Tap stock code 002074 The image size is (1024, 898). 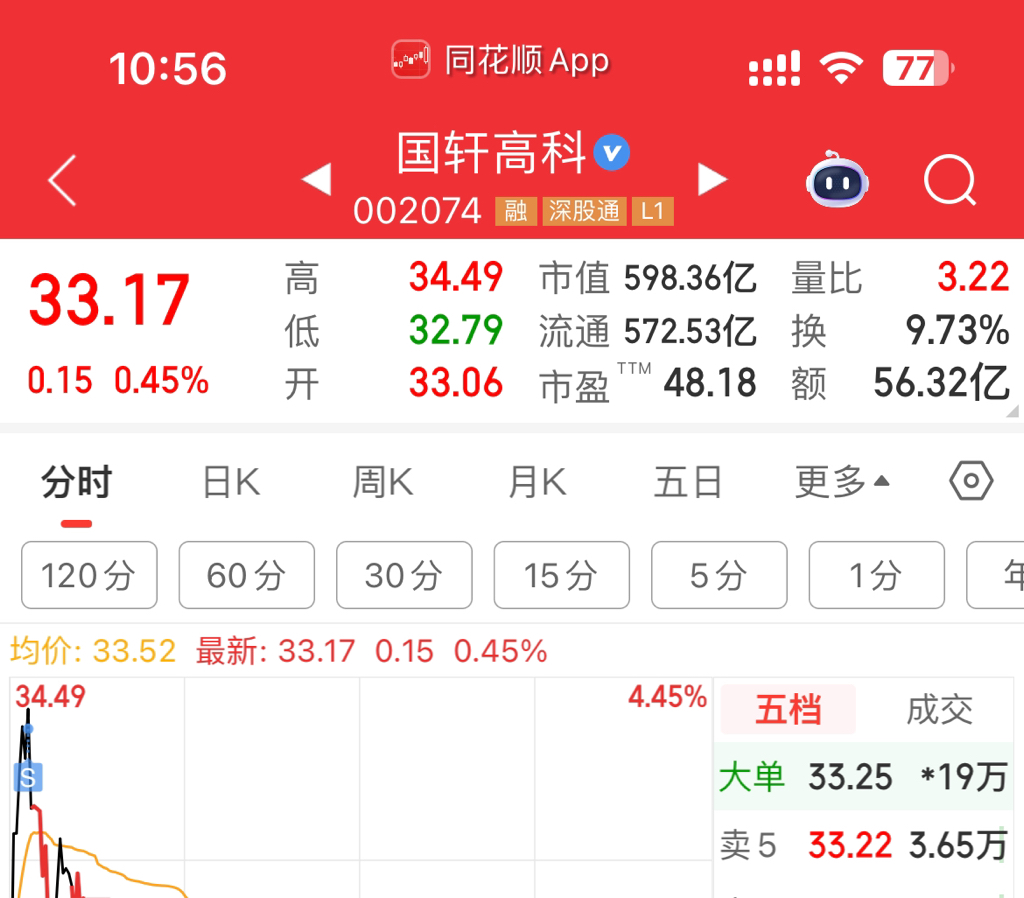click(417, 211)
